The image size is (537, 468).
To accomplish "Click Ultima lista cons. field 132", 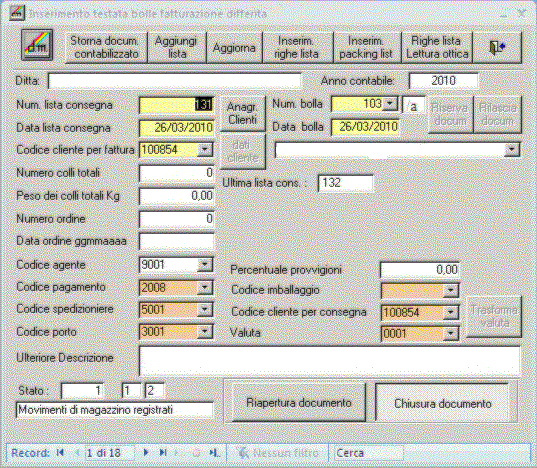I will coord(346,183).
